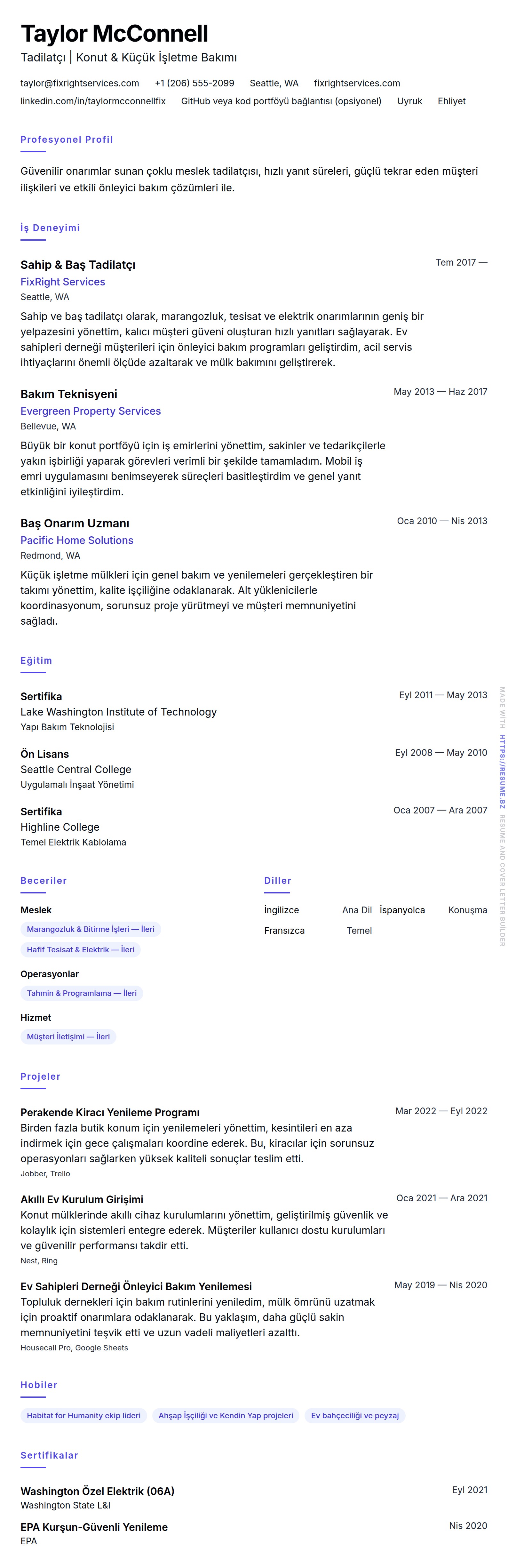Select the Marangozluk & Bitirme İşleri skill tag
The height and width of the screenshot is (1568, 508).
(91, 929)
